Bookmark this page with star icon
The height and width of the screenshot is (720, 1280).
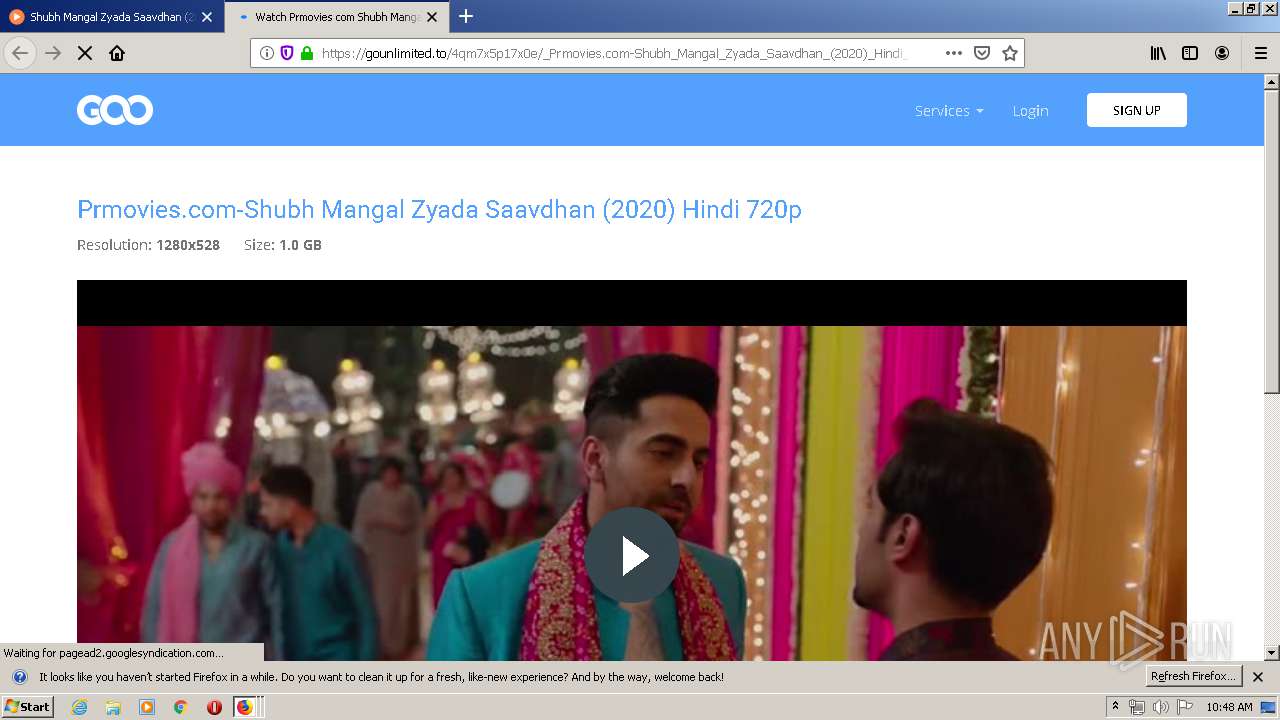click(1010, 53)
